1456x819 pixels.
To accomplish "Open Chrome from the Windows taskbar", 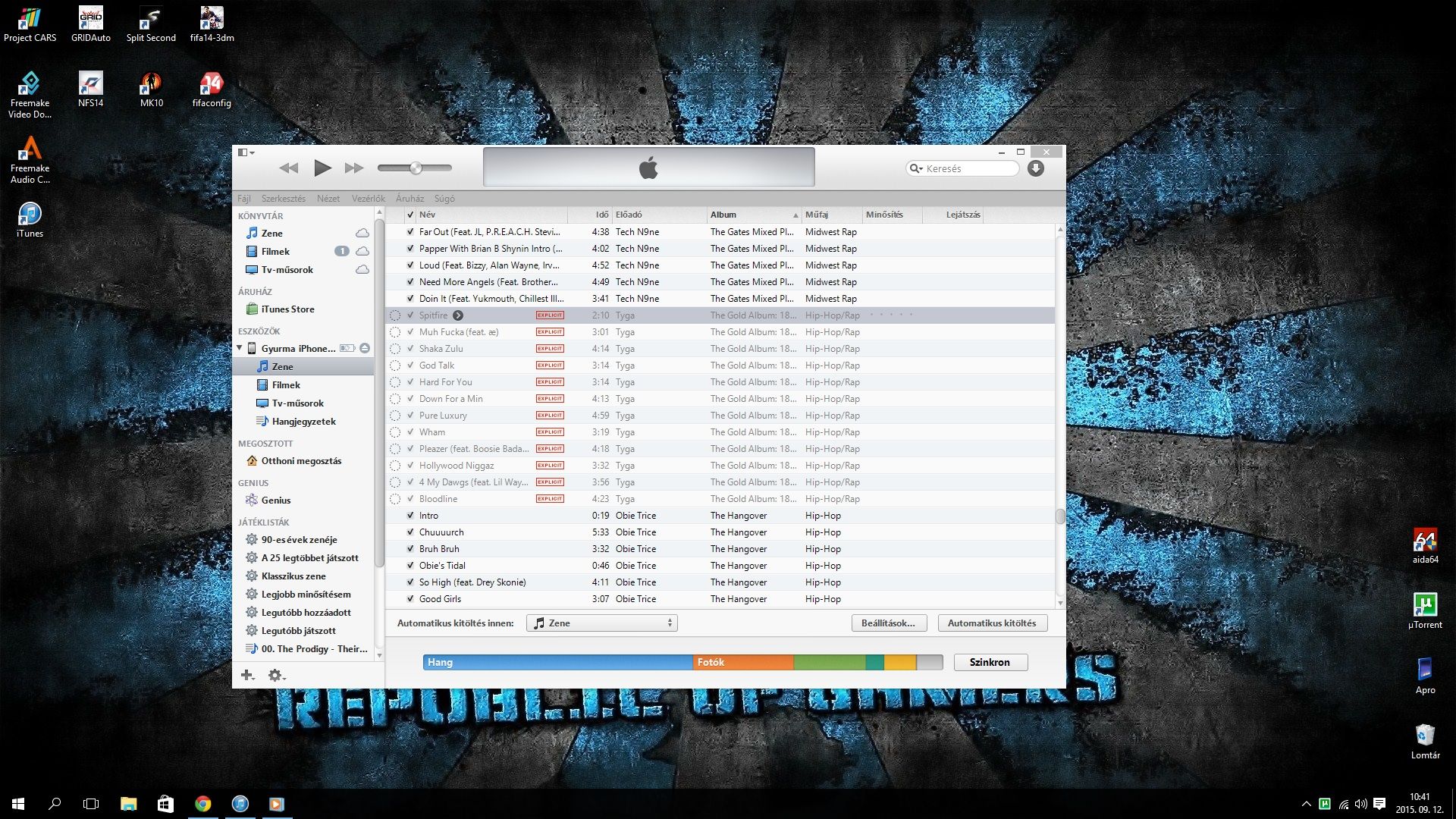I will tap(202, 804).
